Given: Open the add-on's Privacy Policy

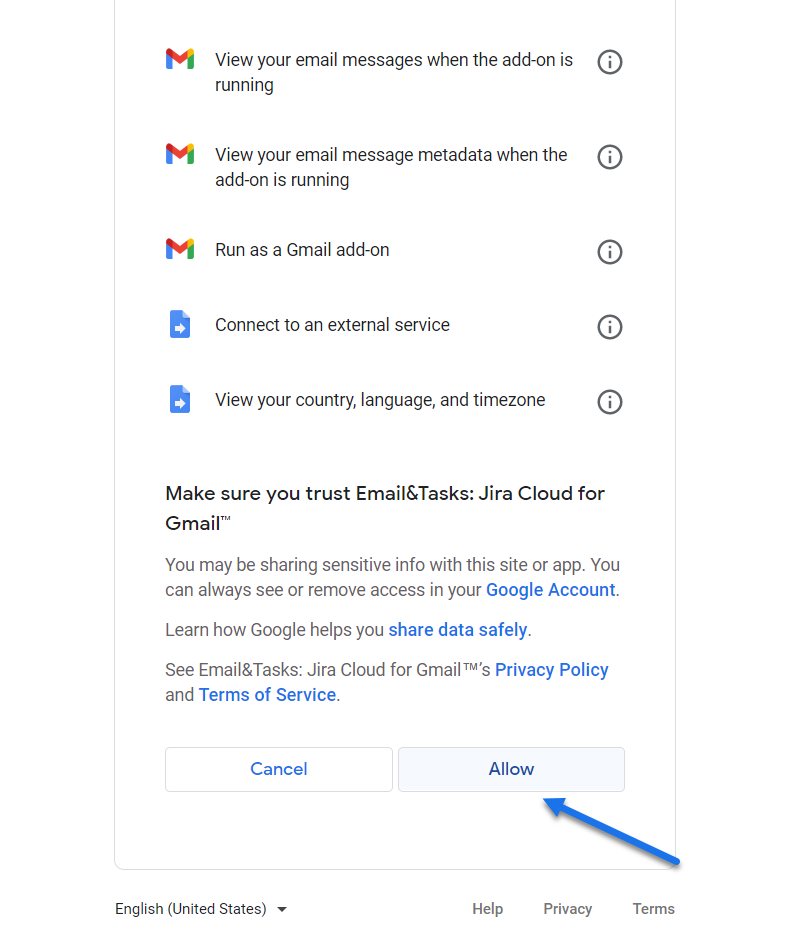Looking at the screenshot, I should click(x=551, y=670).
